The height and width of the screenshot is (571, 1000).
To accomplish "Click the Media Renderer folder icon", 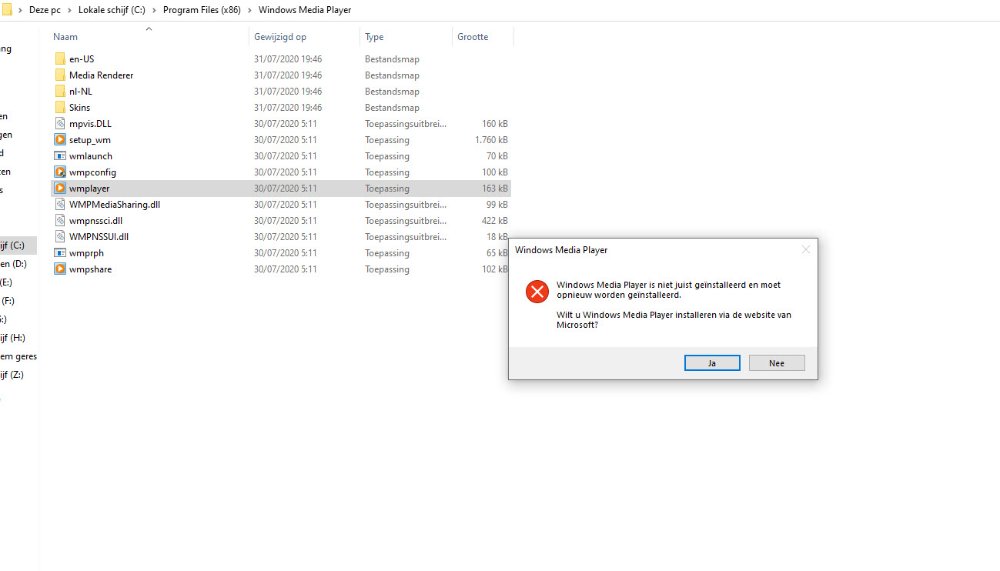I will [60, 75].
